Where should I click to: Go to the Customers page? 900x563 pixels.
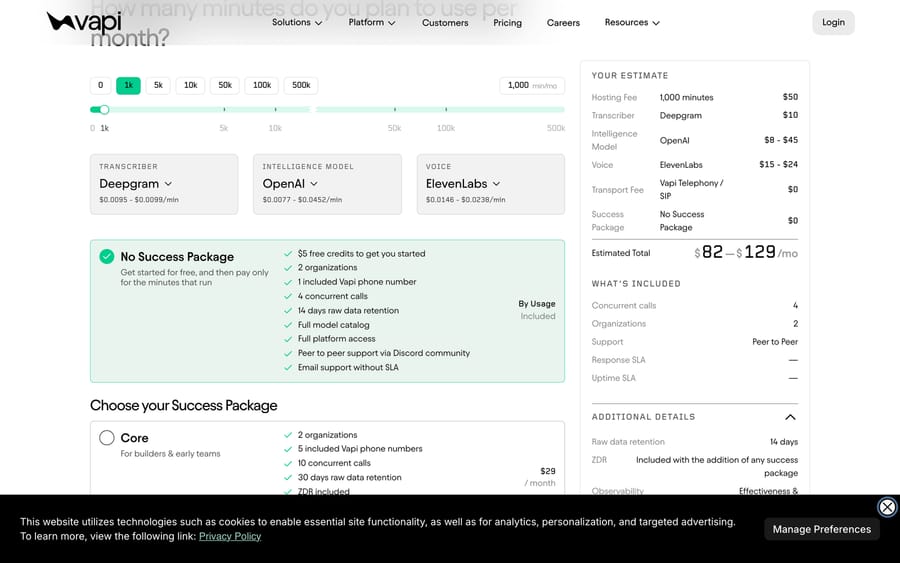445,23
